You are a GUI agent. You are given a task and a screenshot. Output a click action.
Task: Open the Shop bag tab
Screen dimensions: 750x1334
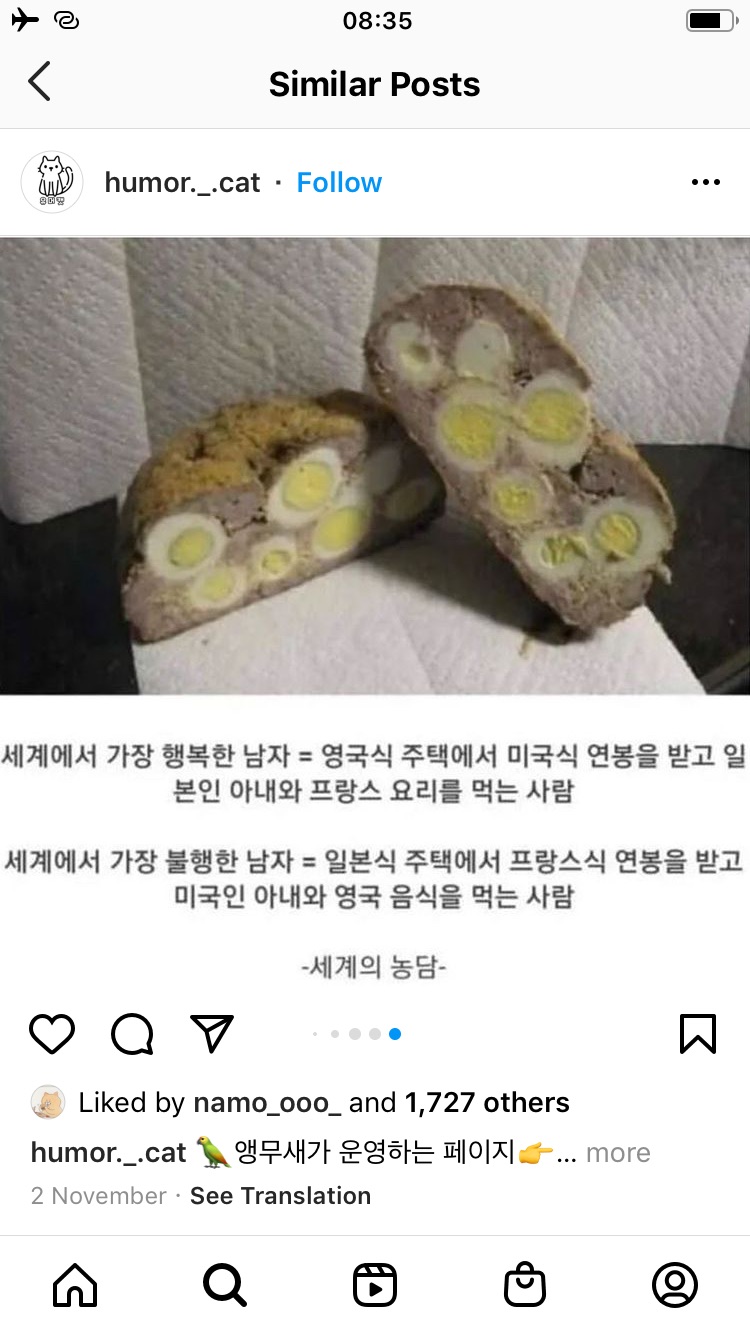pyautogui.click(x=525, y=1285)
